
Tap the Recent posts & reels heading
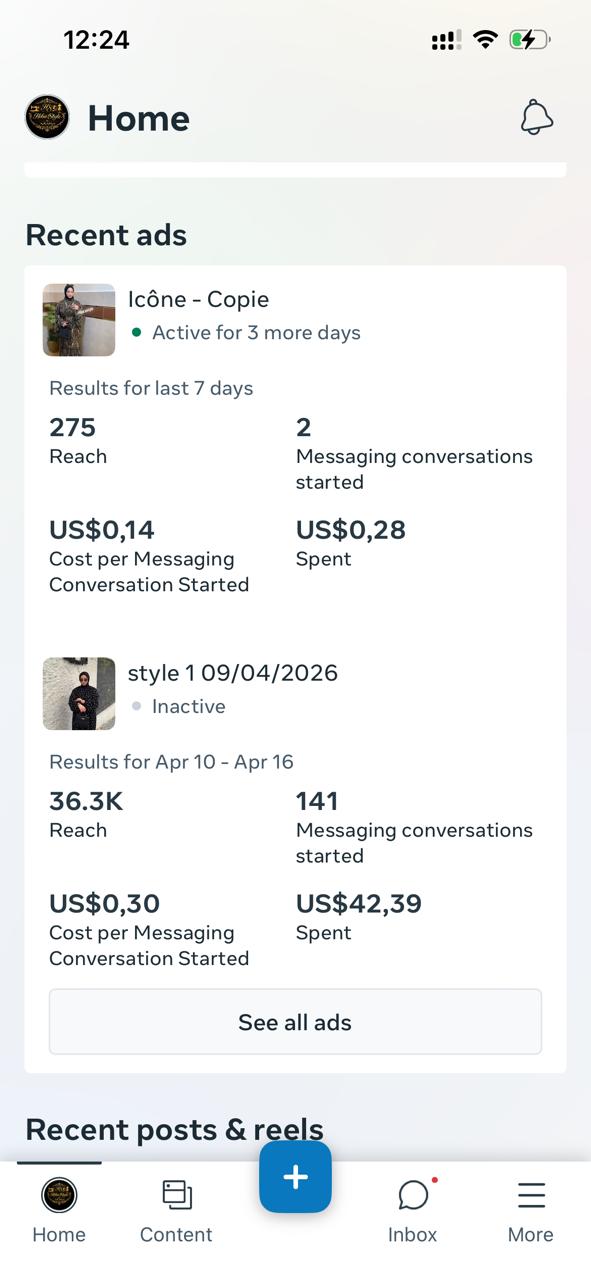(x=174, y=1129)
